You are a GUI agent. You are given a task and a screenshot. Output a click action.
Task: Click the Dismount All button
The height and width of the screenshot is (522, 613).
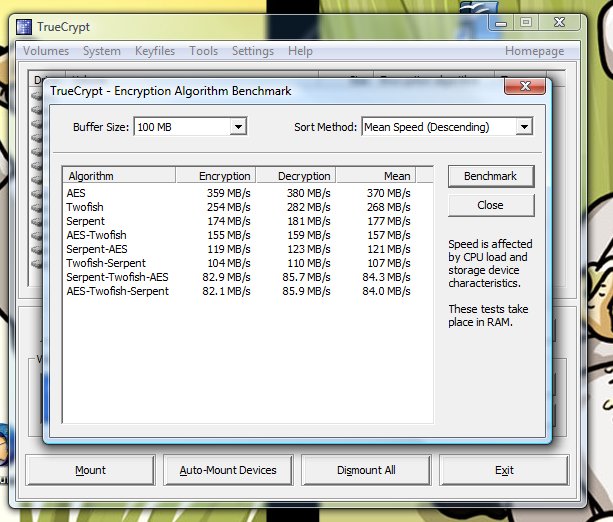point(366,470)
